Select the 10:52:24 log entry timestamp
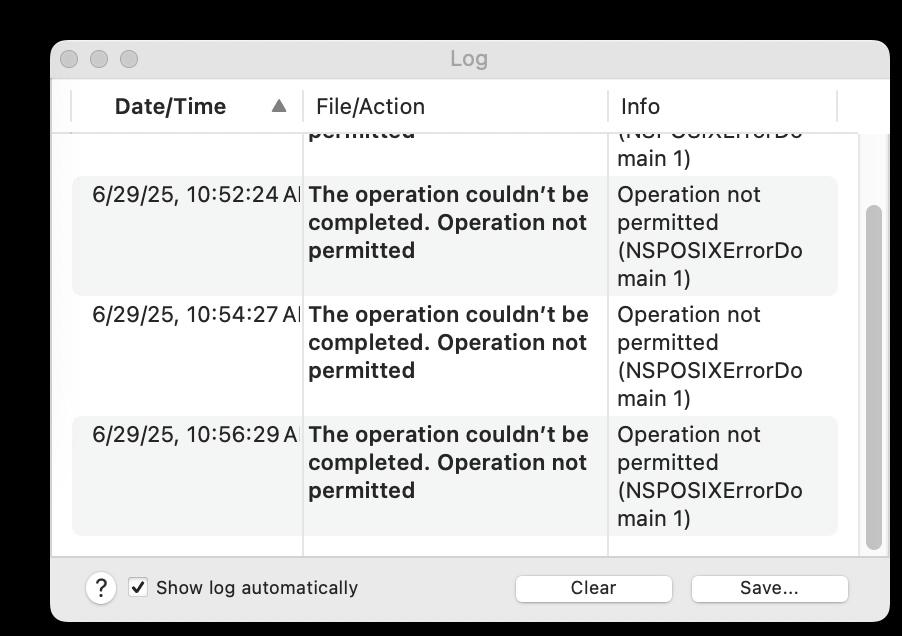The width and height of the screenshot is (902, 636). [196, 194]
